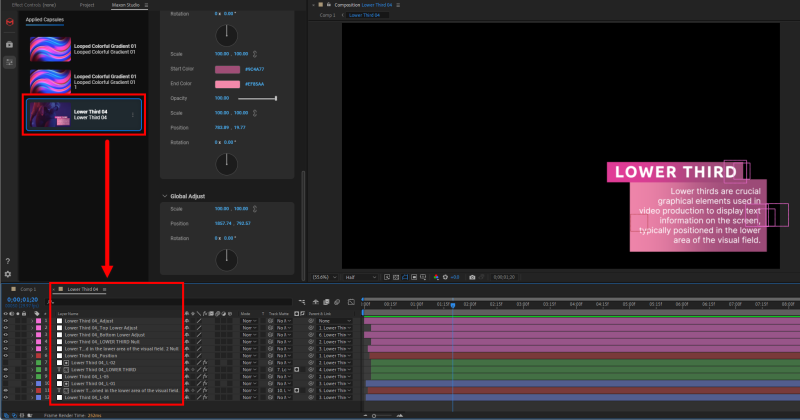Viewport: 800px width, 420px height.
Task: Switch to the Project panel tab
Action: [87, 5]
